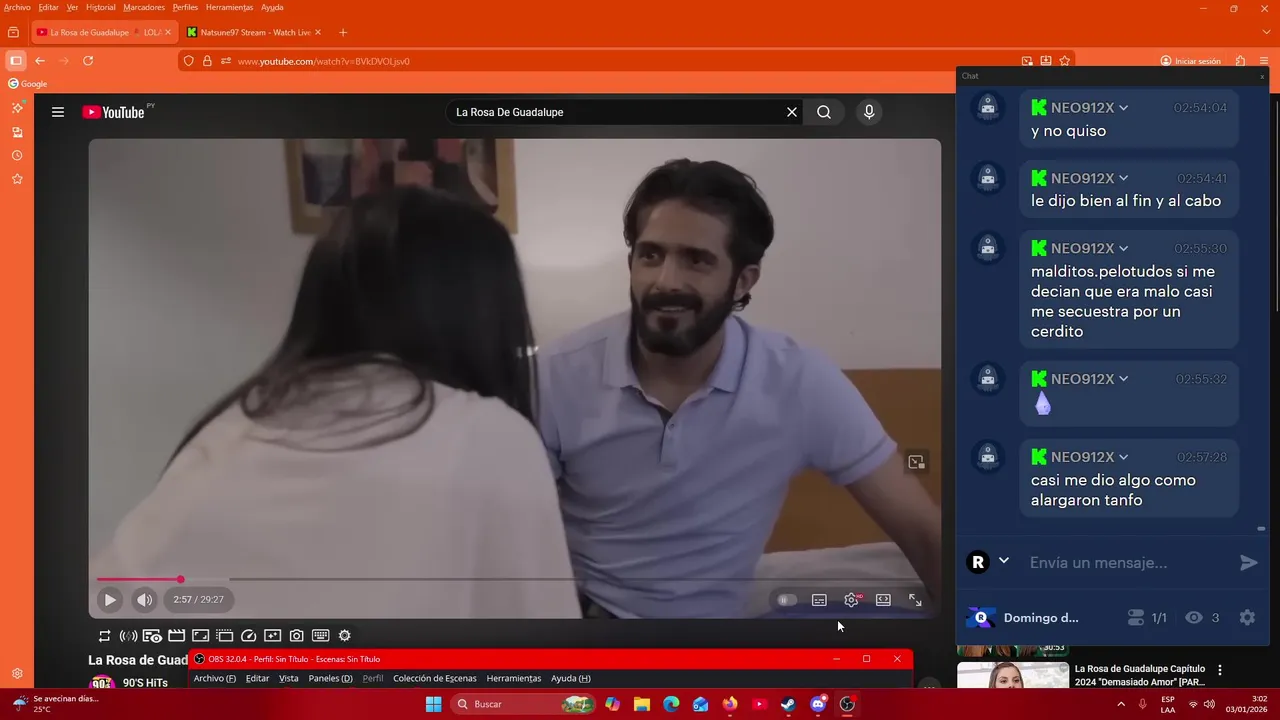Open the sidebar bookmarks star icon
Image resolution: width=1280 pixels, height=720 pixels.
[x=17, y=179]
